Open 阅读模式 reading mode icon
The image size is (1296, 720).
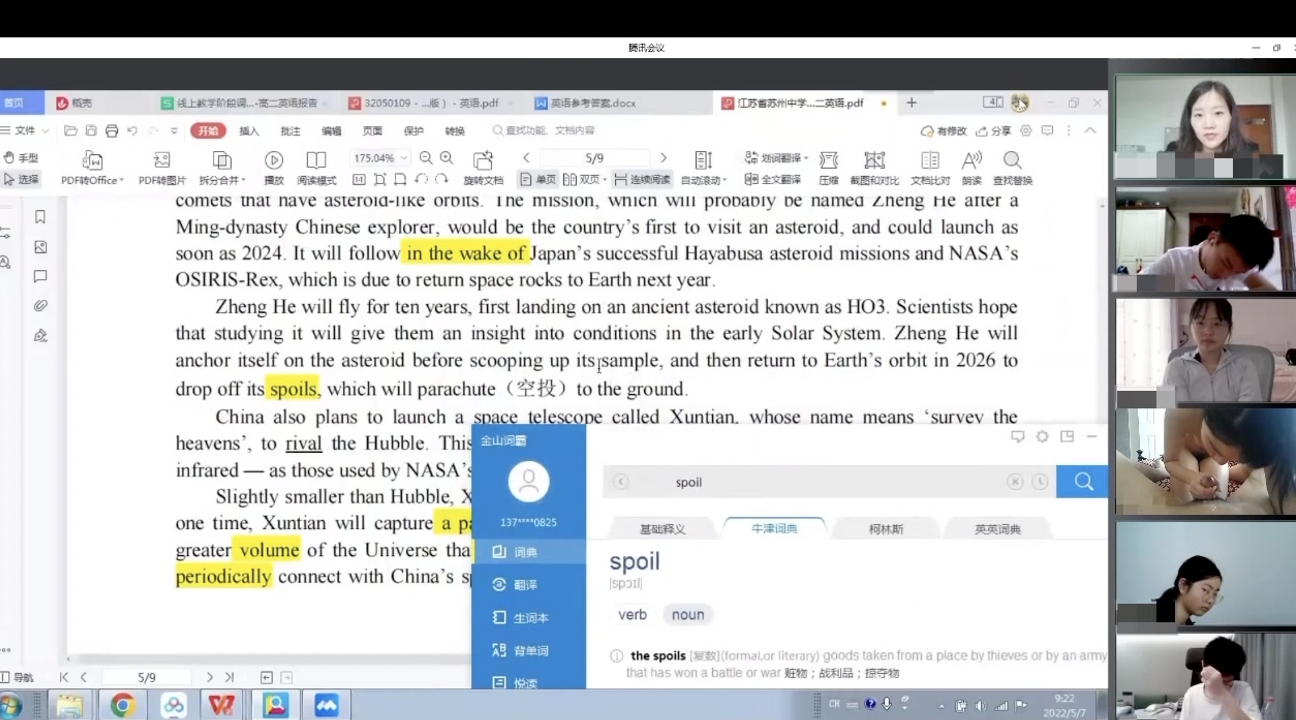point(316,160)
